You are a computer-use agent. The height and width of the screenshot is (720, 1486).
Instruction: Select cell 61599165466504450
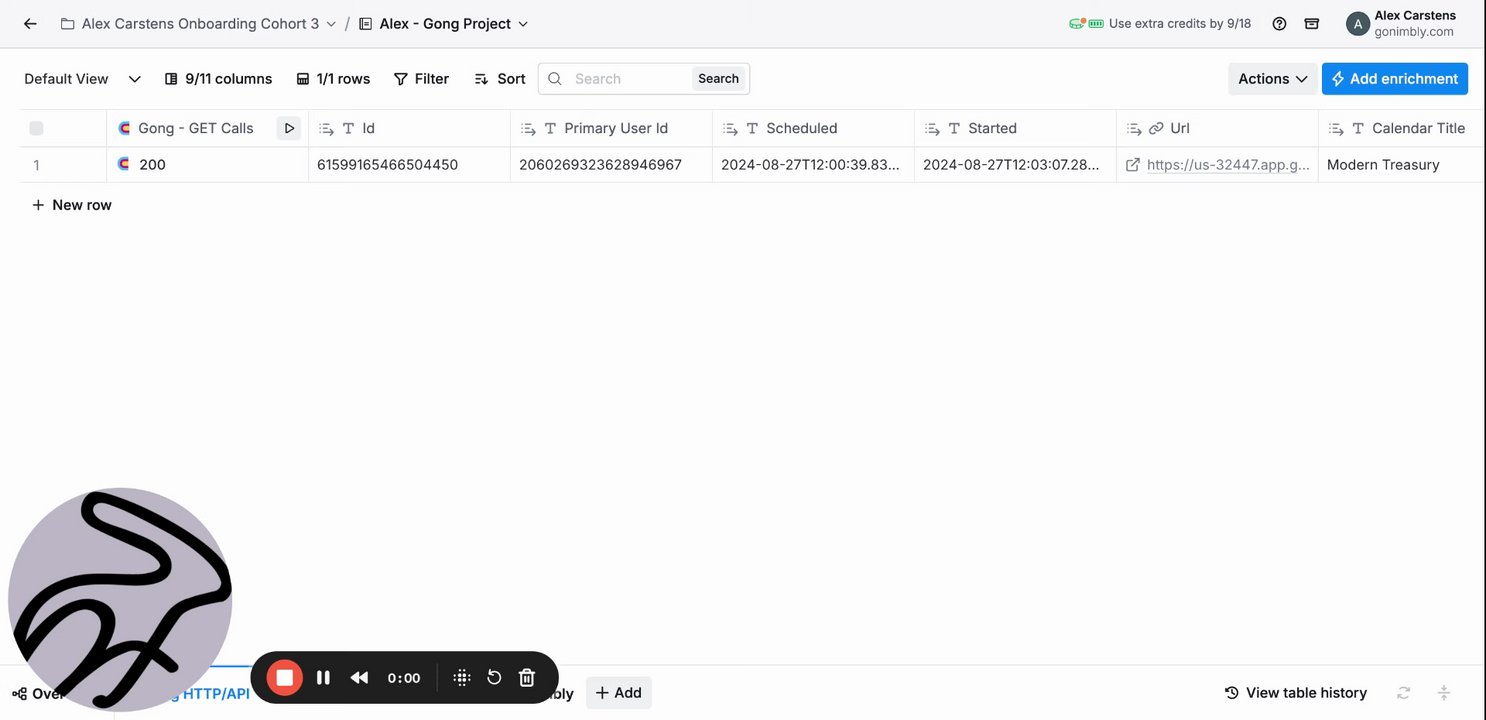[x=409, y=165]
